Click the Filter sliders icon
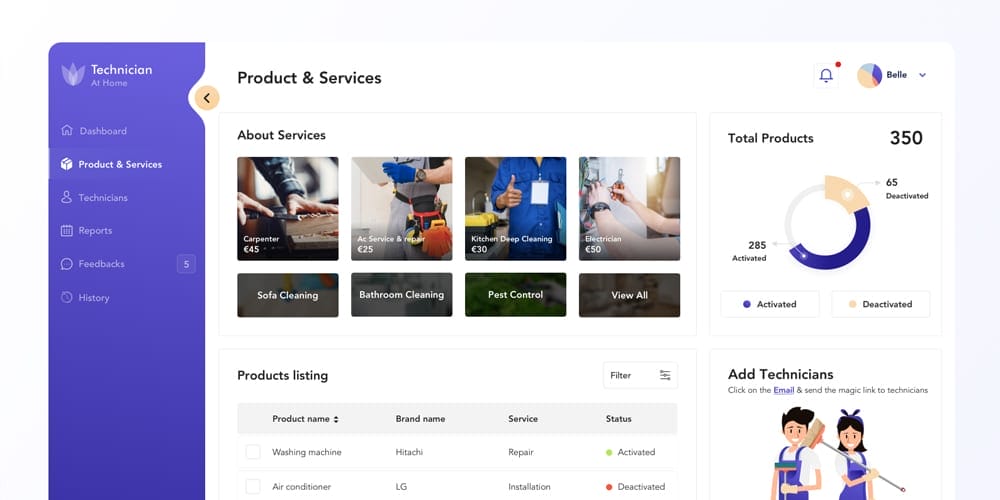 tap(665, 375)
